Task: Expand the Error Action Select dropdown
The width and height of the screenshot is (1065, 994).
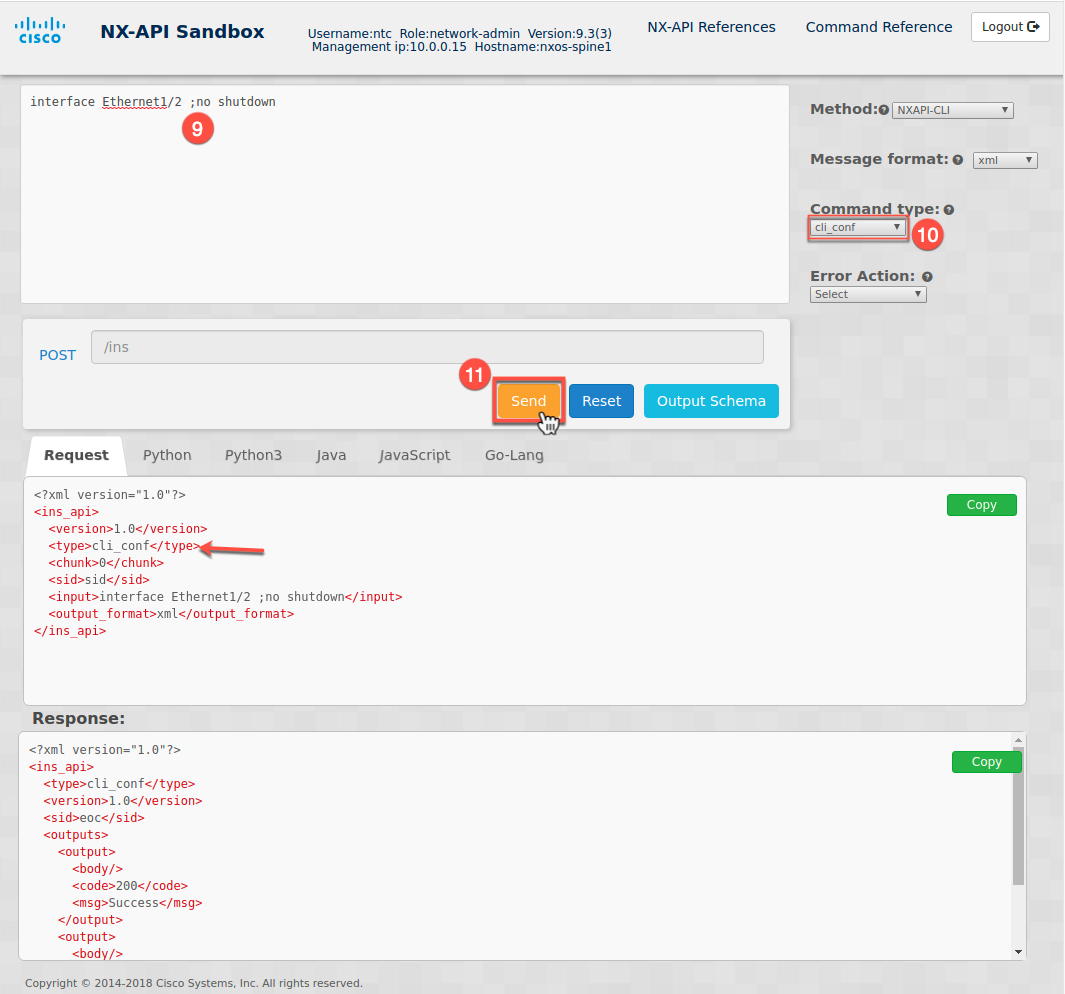Action: pyautogui.click(x=867, y=294)
